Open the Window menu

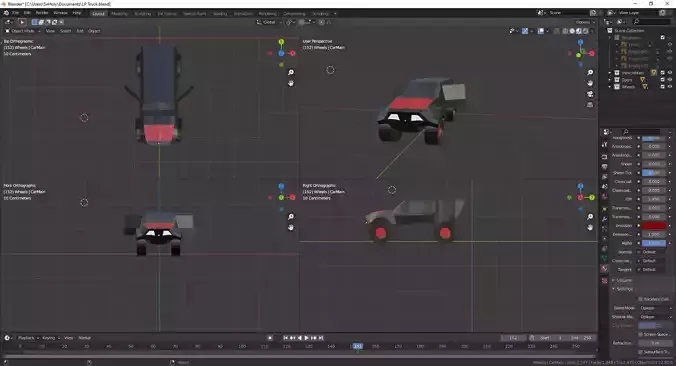(60, 13)
